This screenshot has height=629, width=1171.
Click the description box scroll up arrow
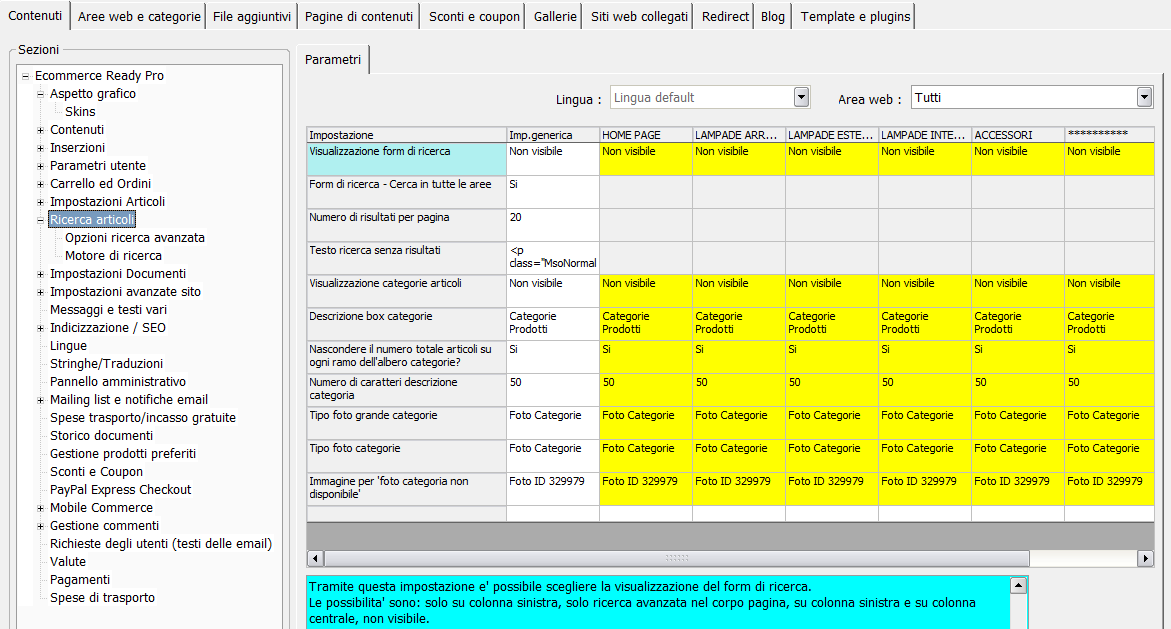[x=1018, y=586]
